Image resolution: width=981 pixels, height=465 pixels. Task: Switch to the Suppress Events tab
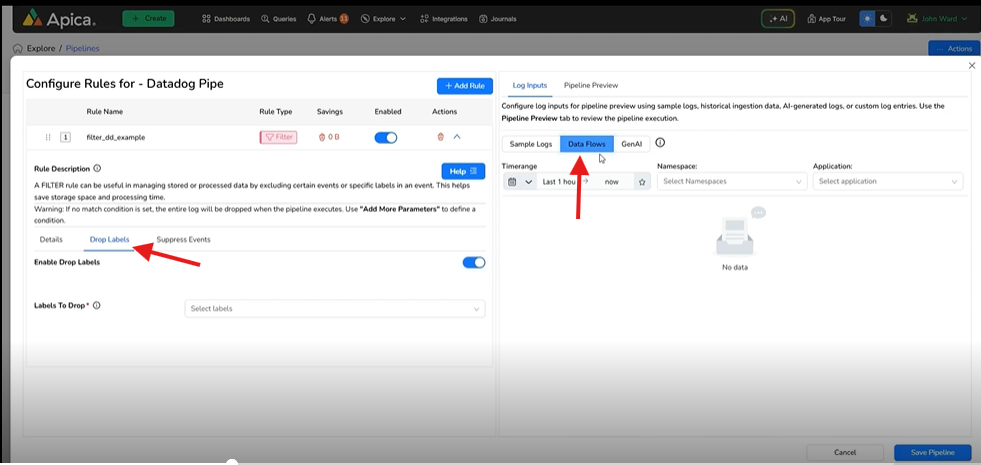[x=183, y=240]
